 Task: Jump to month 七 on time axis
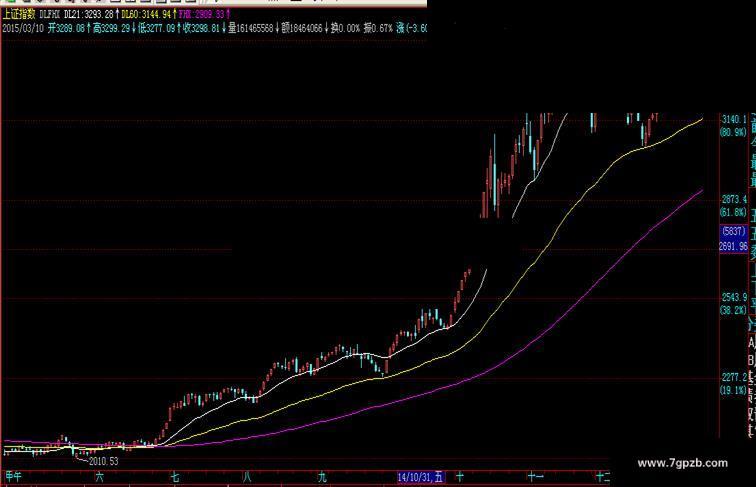[175, 477]
